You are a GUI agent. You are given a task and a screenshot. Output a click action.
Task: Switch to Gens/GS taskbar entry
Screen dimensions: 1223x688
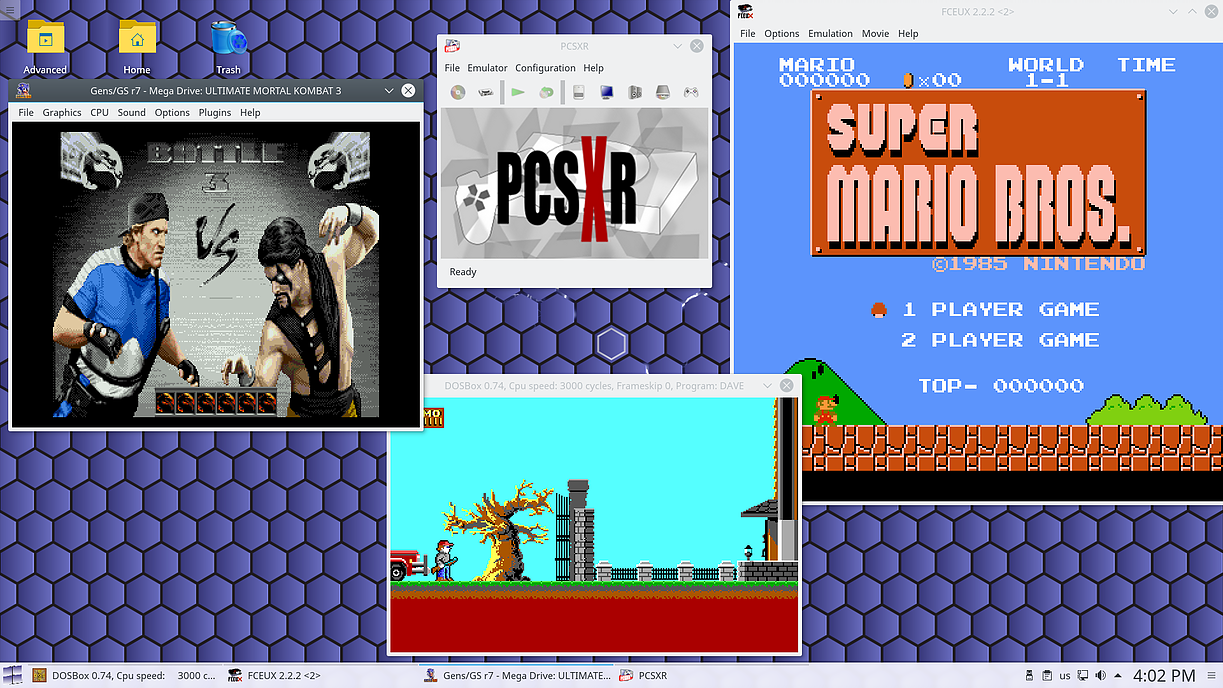click(515, 675)
